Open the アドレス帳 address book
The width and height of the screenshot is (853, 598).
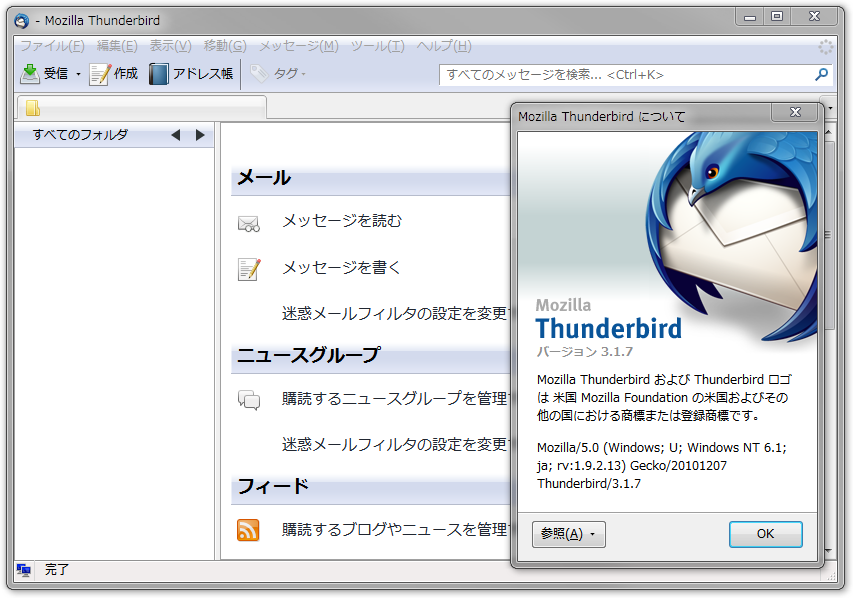pos(191,73)
